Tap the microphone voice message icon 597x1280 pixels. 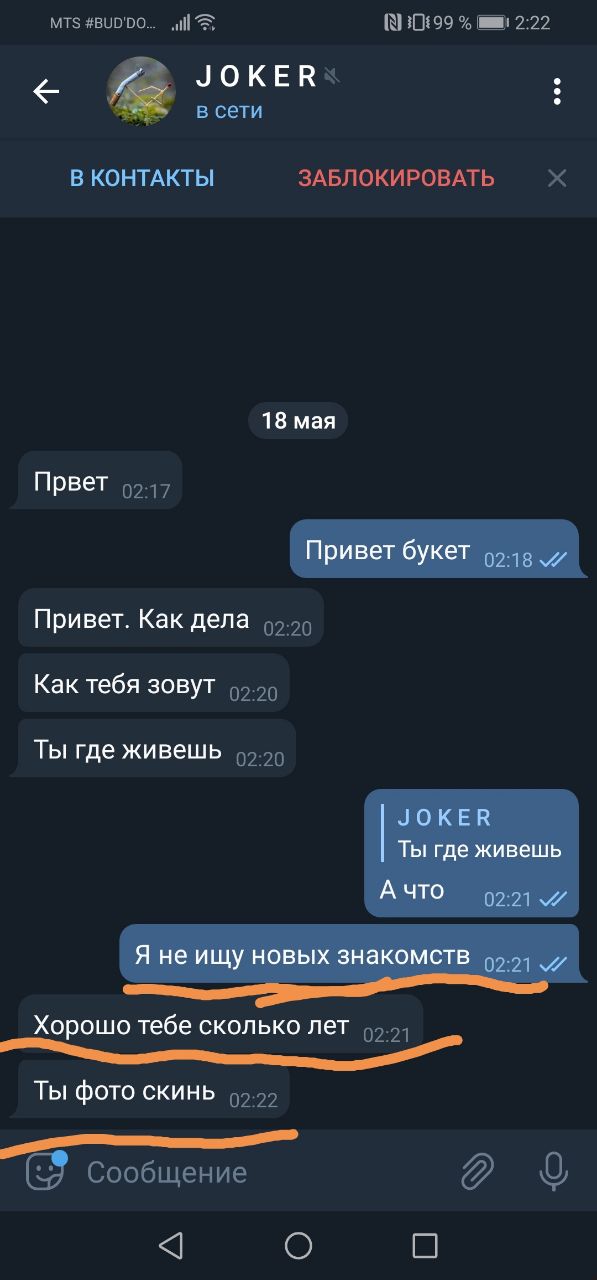coord(553,1171)
